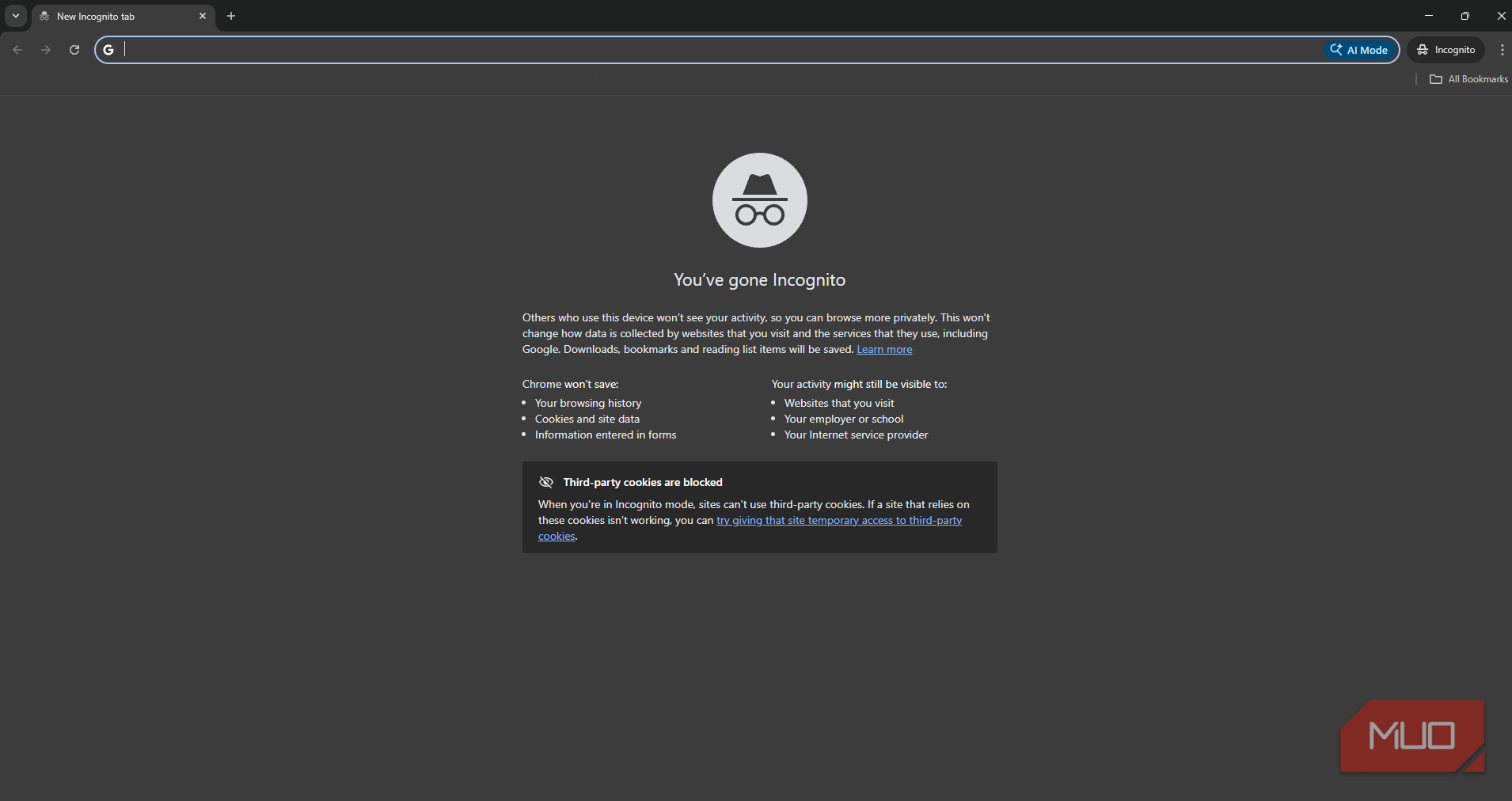
Task: Click 'Information entered in forms' list item
Action: 606,435
